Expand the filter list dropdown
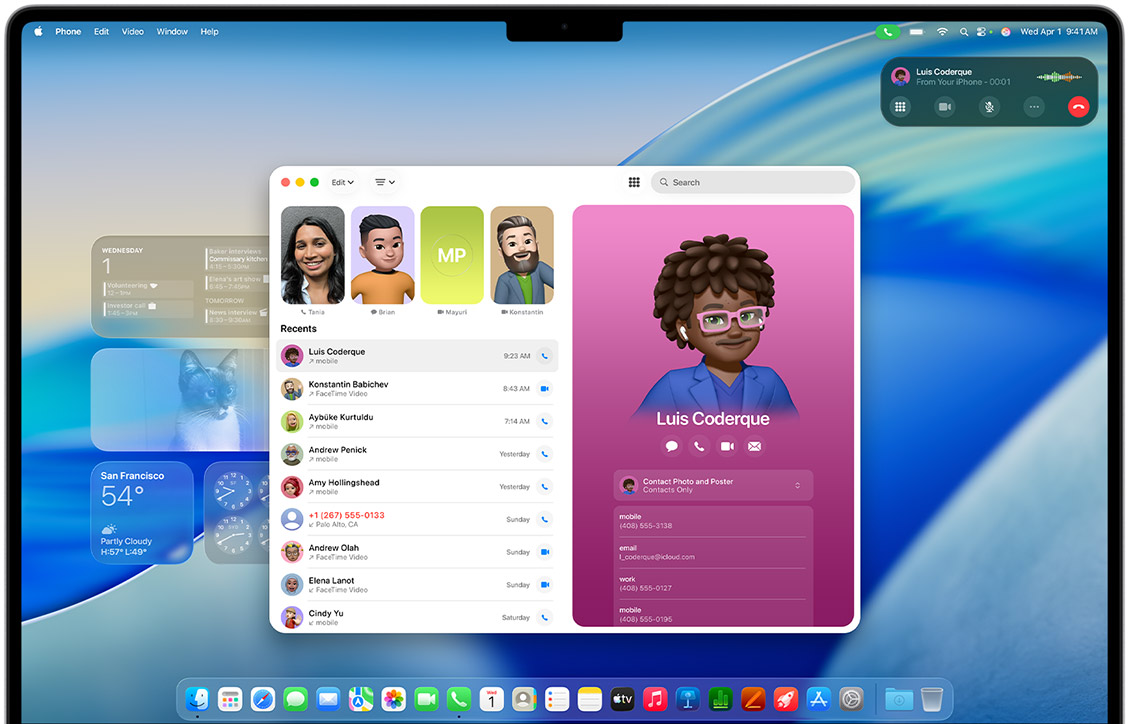Screen dimensions: 1128x724 [x=384, y=182]
